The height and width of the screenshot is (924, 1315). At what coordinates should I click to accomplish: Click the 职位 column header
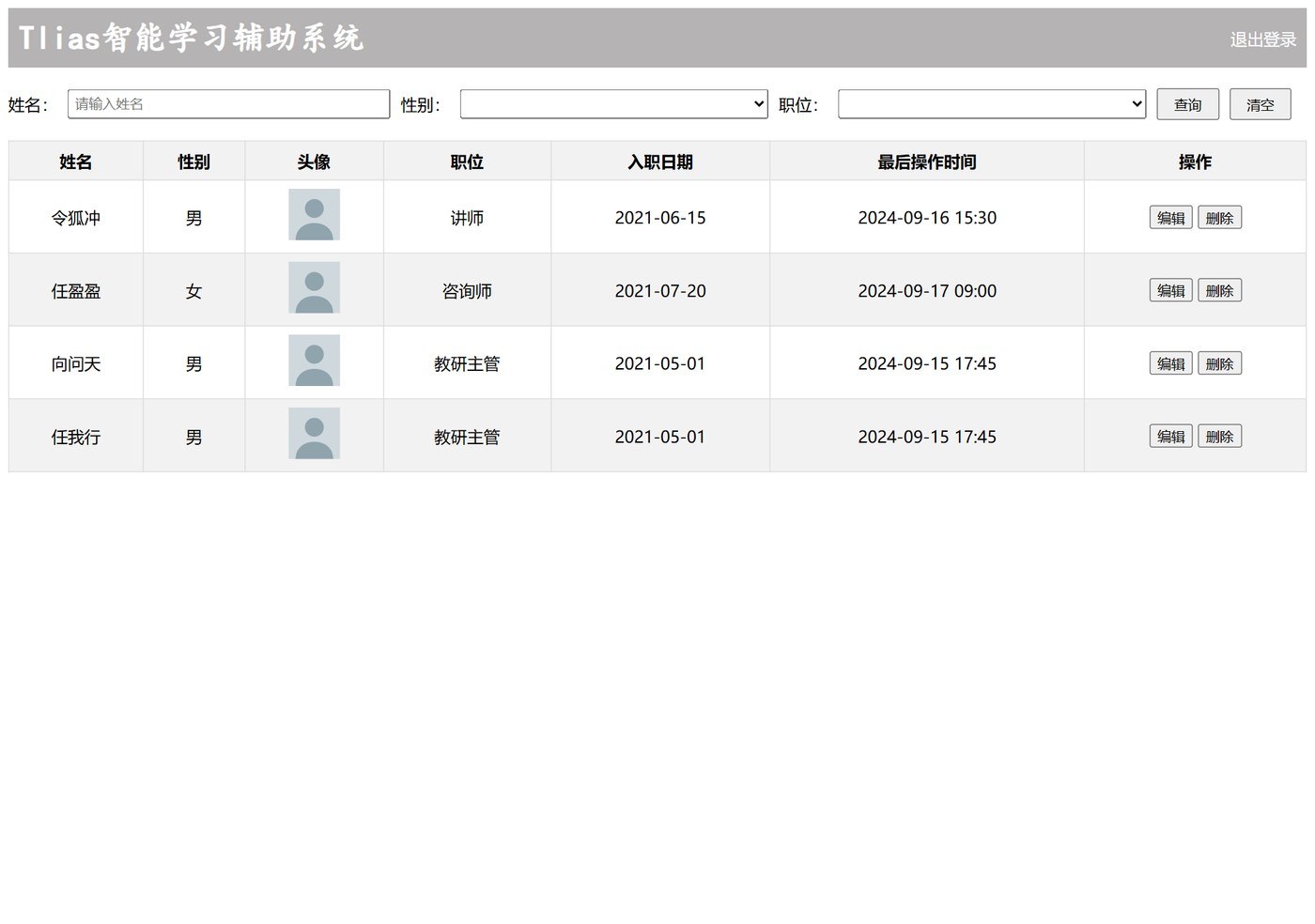pos(467,162)
